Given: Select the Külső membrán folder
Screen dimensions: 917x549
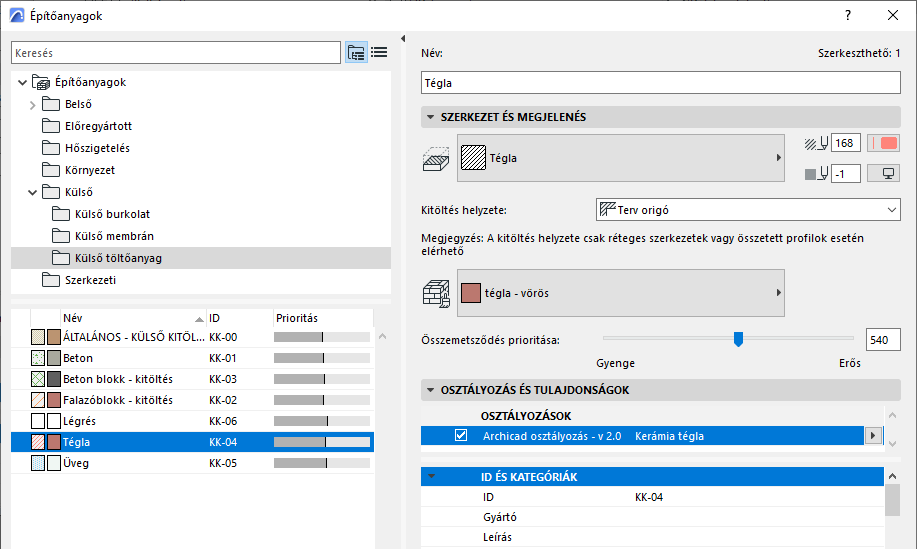Looking at the screenshot, I should click(114, 236).
